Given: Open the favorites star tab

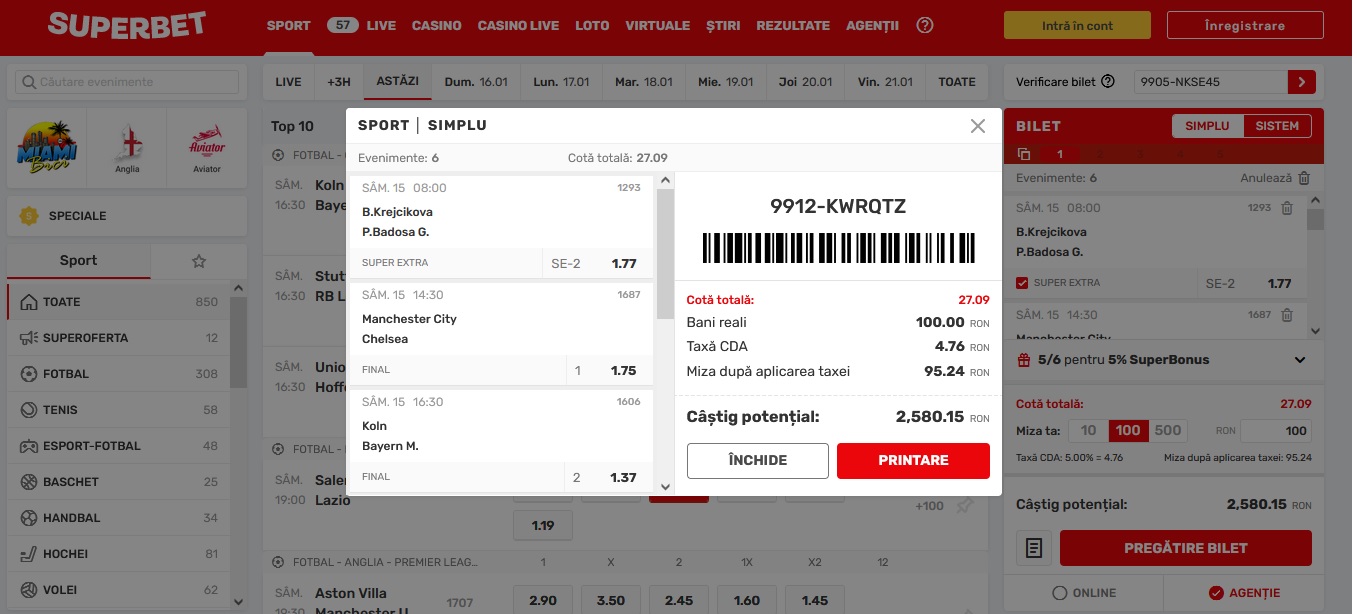Looking at the screenshot, I should pos(198,261).
